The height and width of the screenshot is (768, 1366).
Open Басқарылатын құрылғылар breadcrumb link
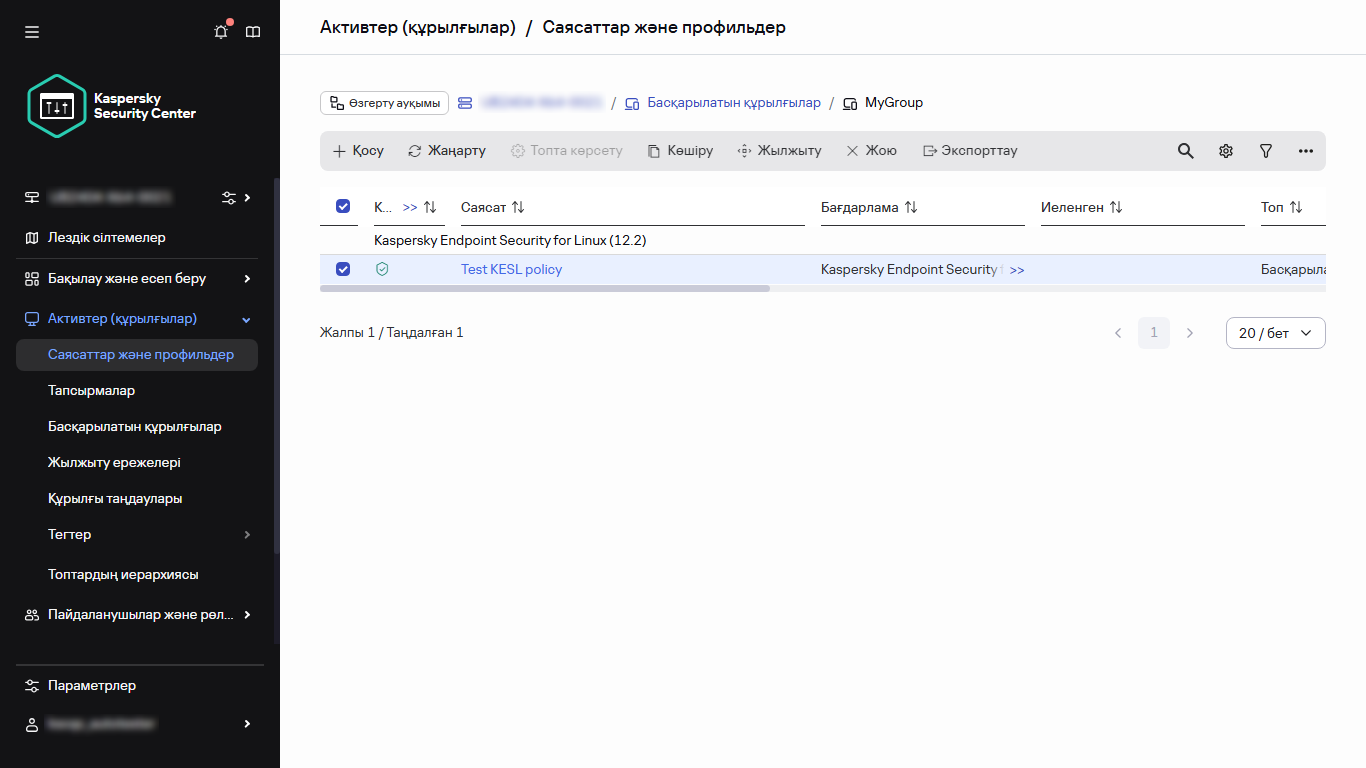pos(734,103)
